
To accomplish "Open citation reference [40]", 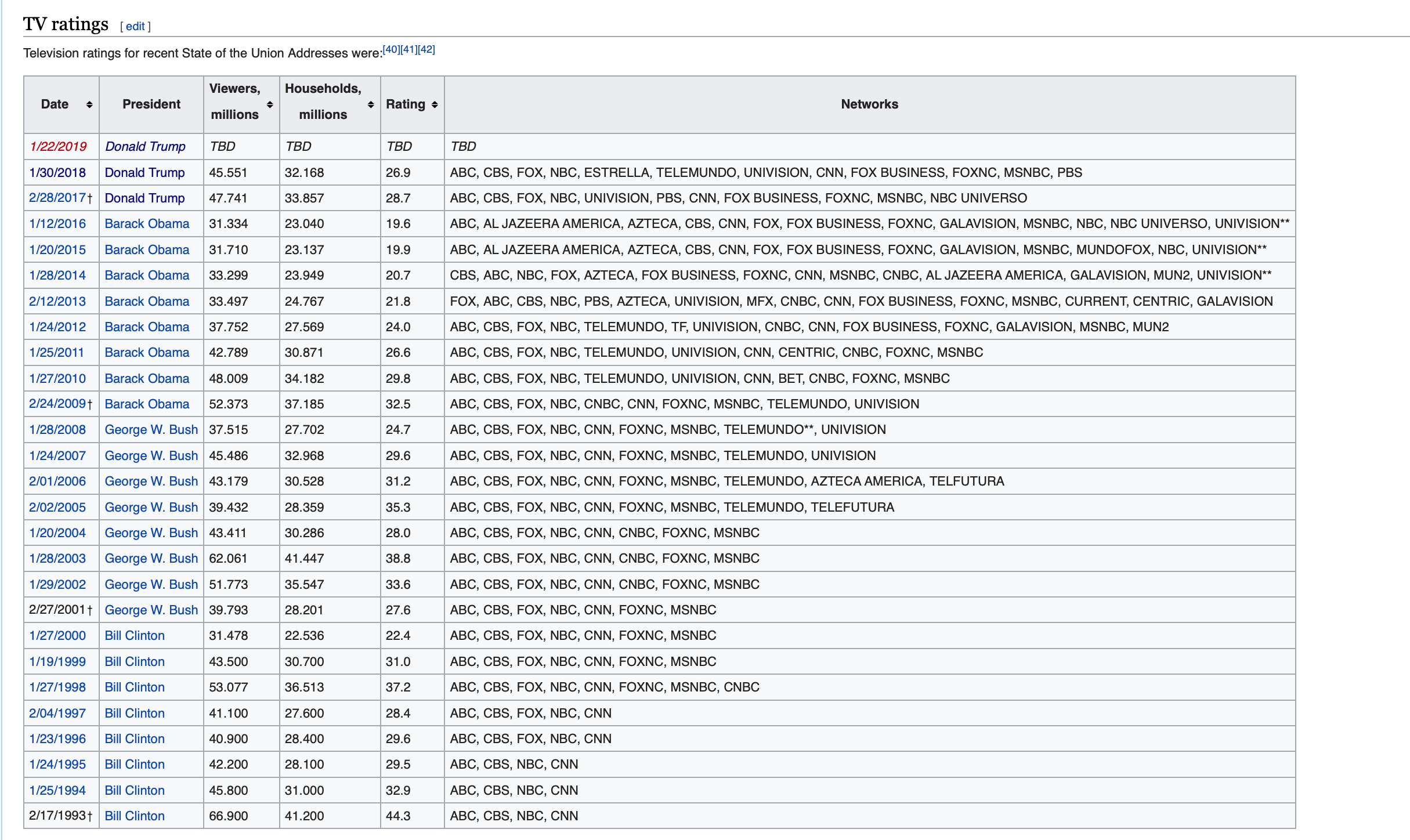I will [391, 49].
